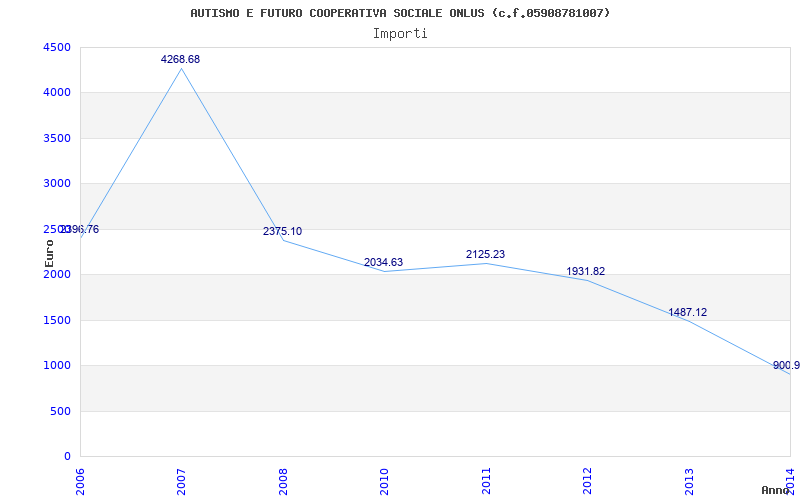Click the 2007 x-axis year label
Image resolution: width=800 pixels, height=500 pixels.
tap(181, 482)
